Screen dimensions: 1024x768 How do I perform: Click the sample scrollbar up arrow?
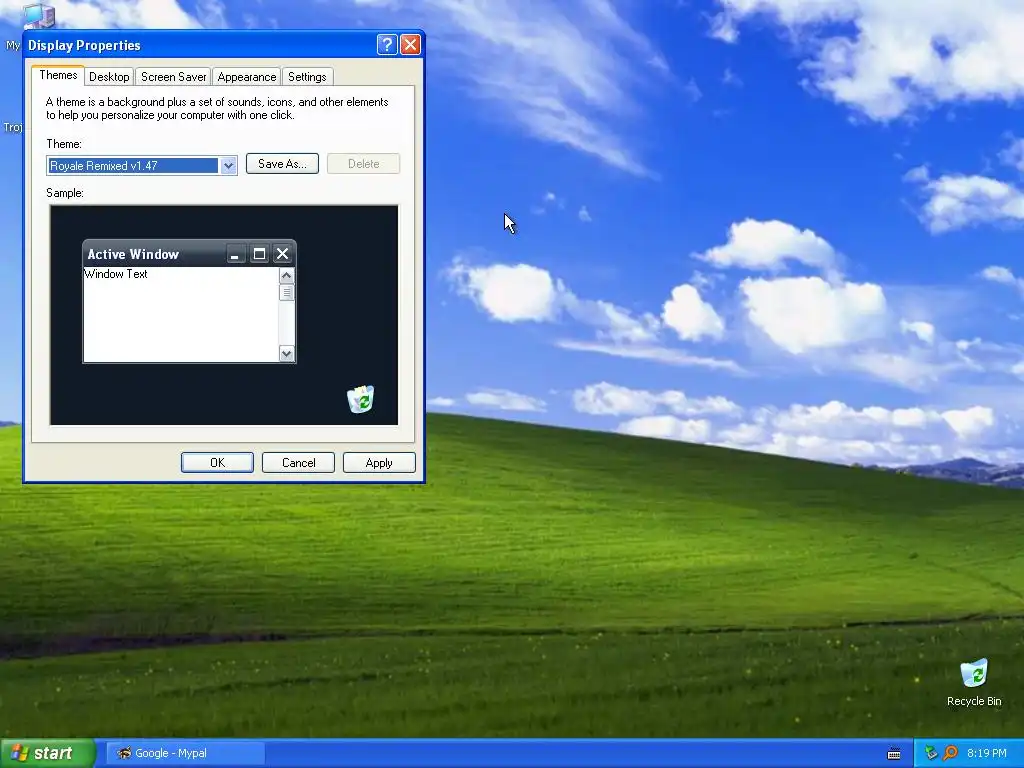[x=287, y=276]
